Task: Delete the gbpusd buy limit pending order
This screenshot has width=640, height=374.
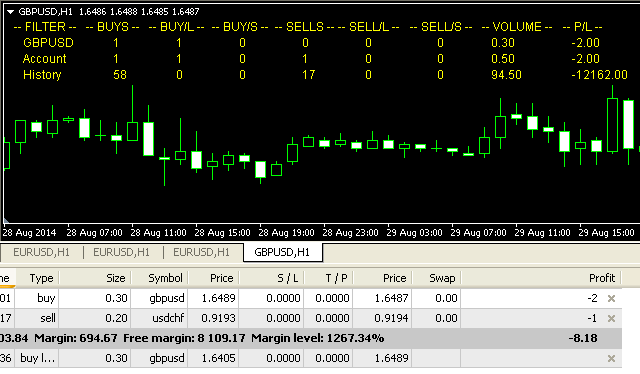Action: click(611, 358)
